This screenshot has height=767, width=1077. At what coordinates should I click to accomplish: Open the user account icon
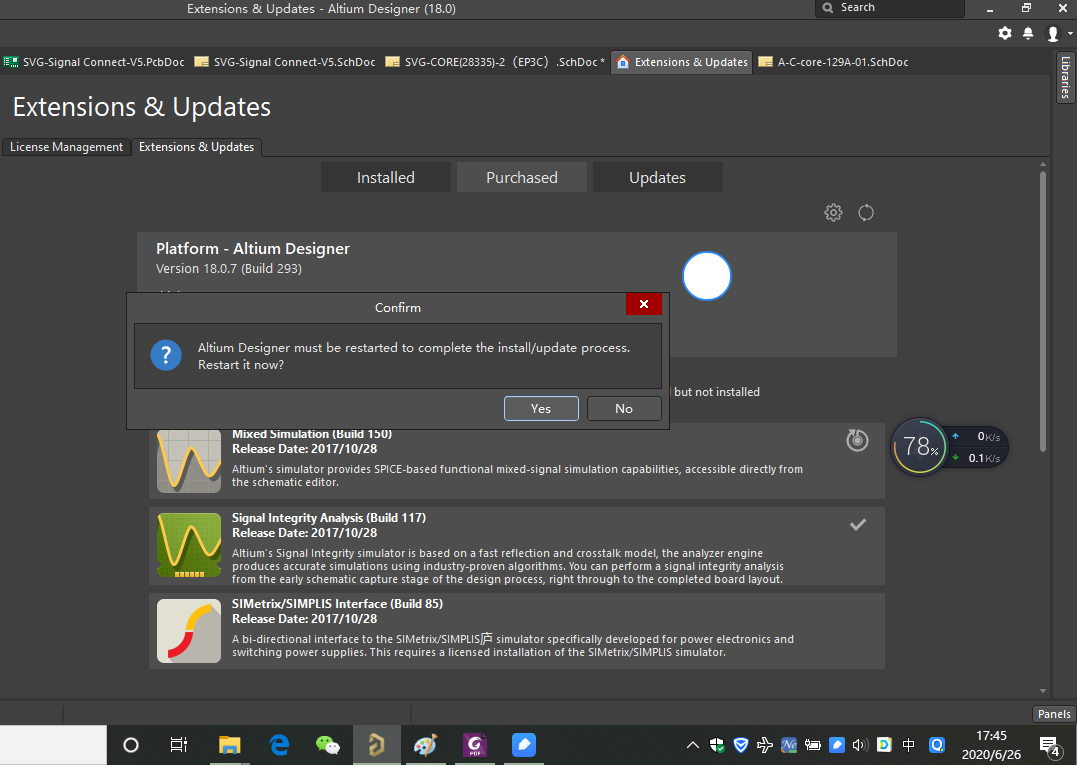tap(1053, 34)
